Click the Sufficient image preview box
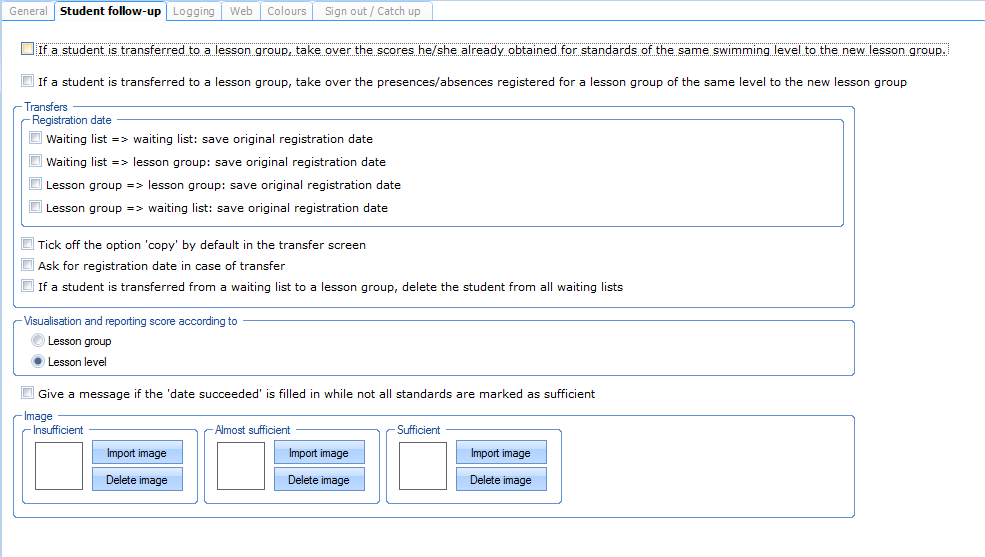The height and width of the screenshot is (557, 985). (422, 466)
